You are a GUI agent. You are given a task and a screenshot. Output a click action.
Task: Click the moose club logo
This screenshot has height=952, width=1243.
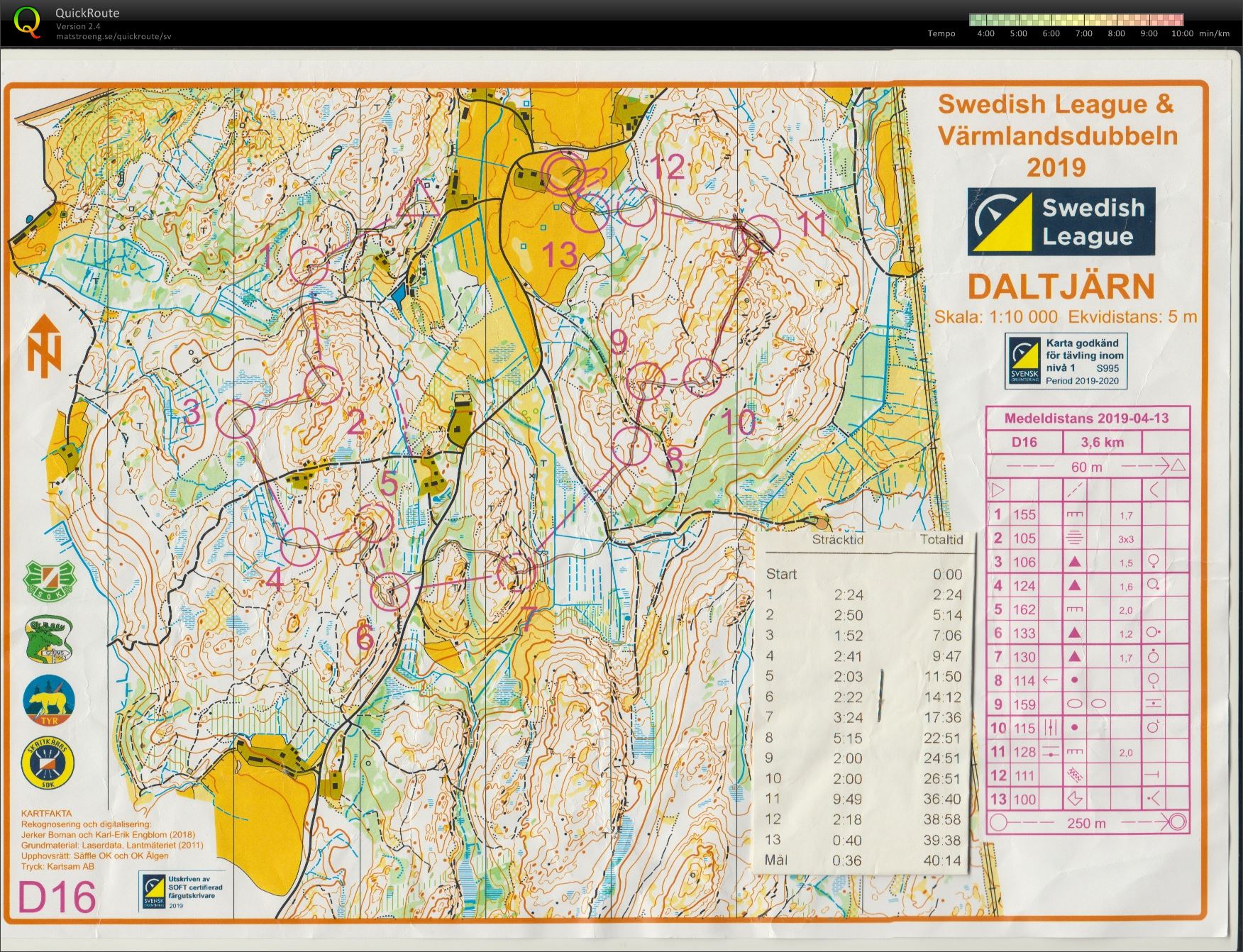pyautogui.click(x=48, y=641)
